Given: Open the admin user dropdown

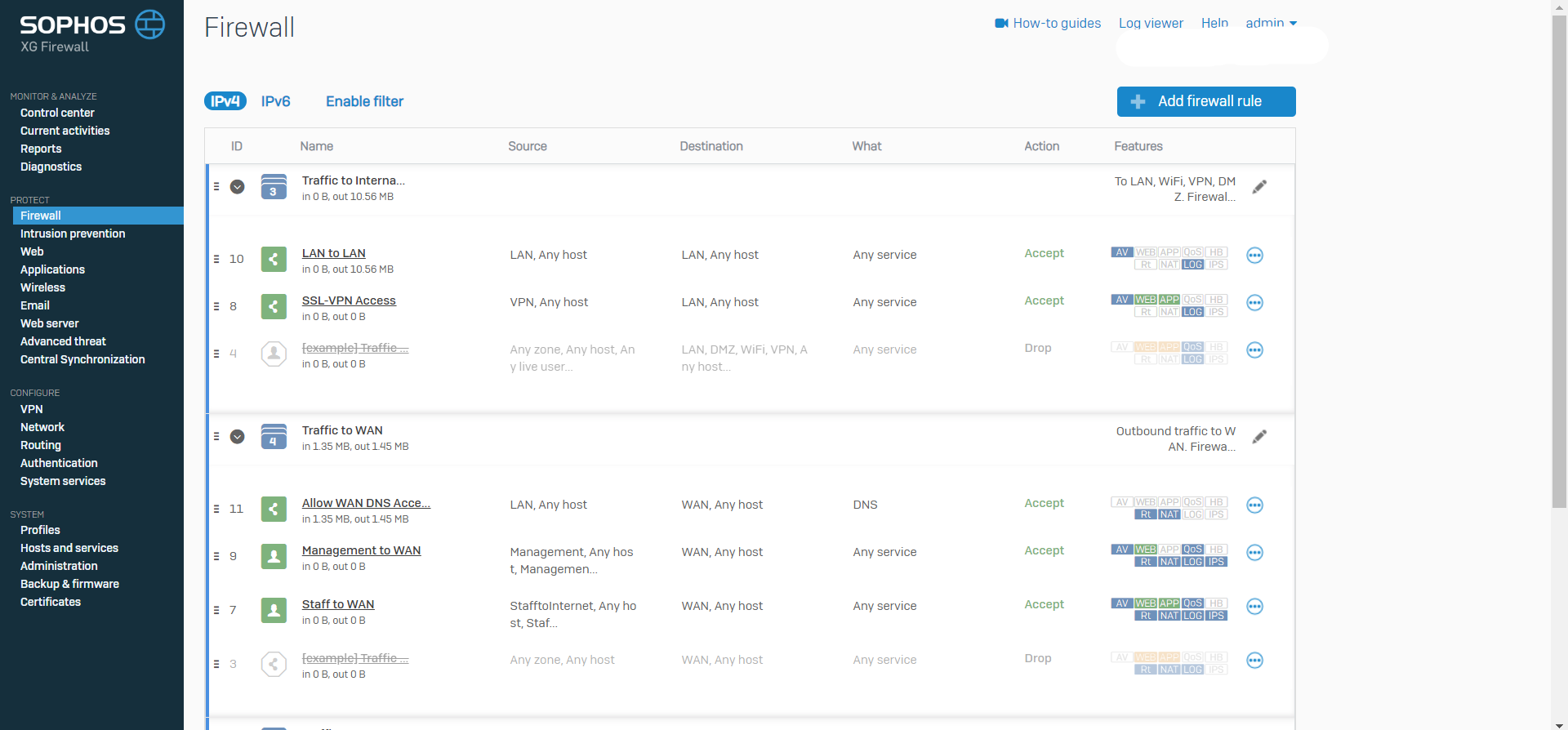Looking at the screenshot, I should coord(1271,23).
